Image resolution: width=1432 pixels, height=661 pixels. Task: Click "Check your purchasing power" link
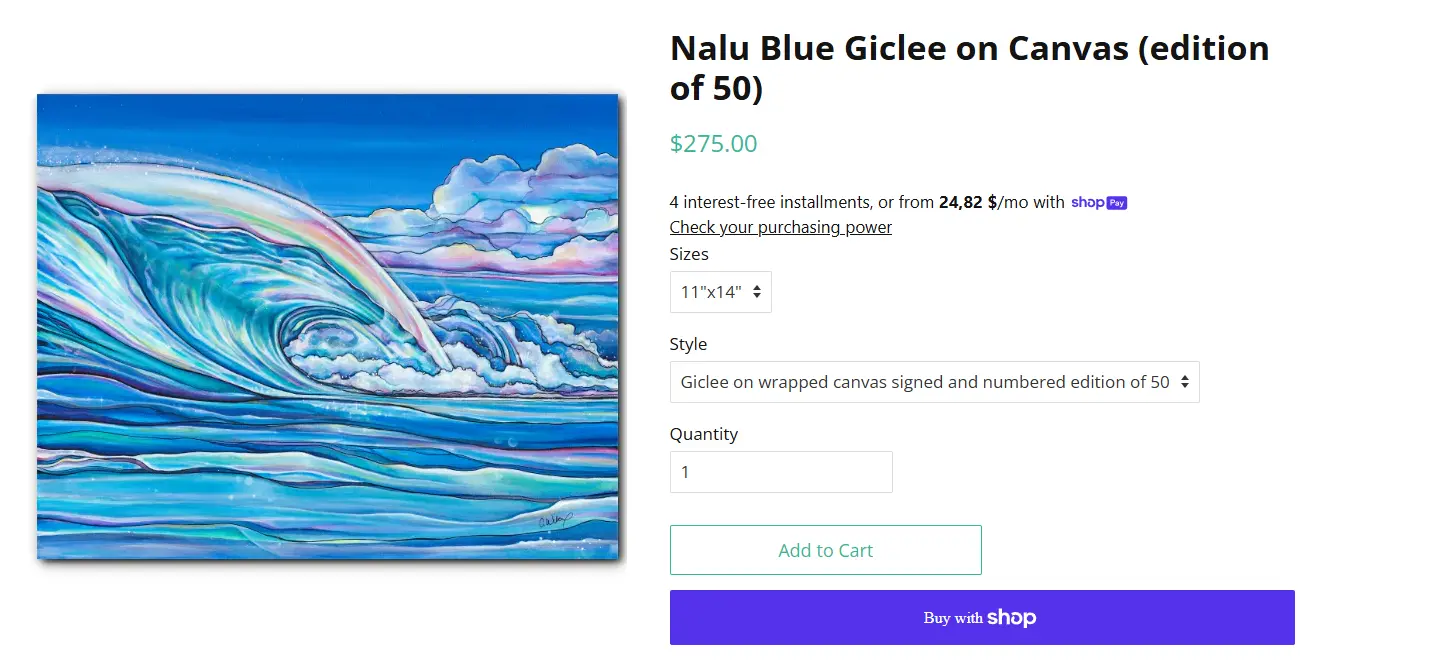pos(780,227)
